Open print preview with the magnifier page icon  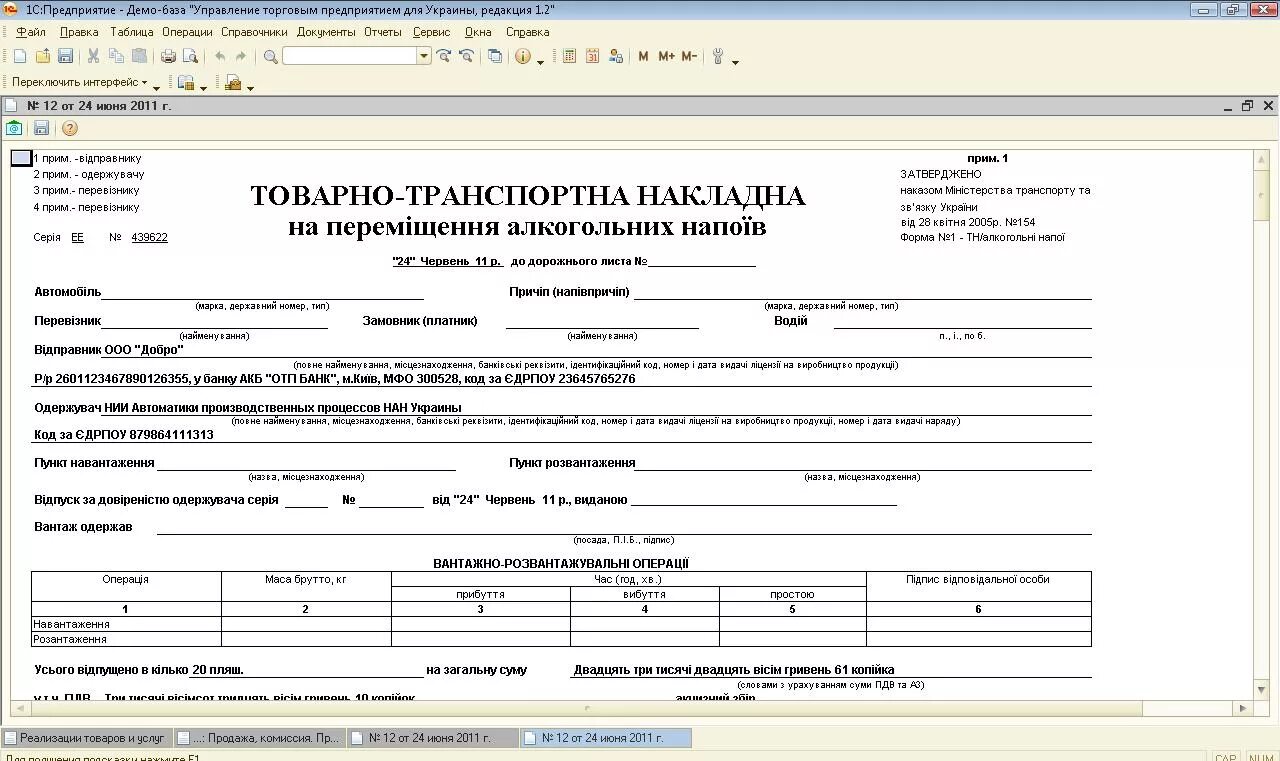(190, 57)
